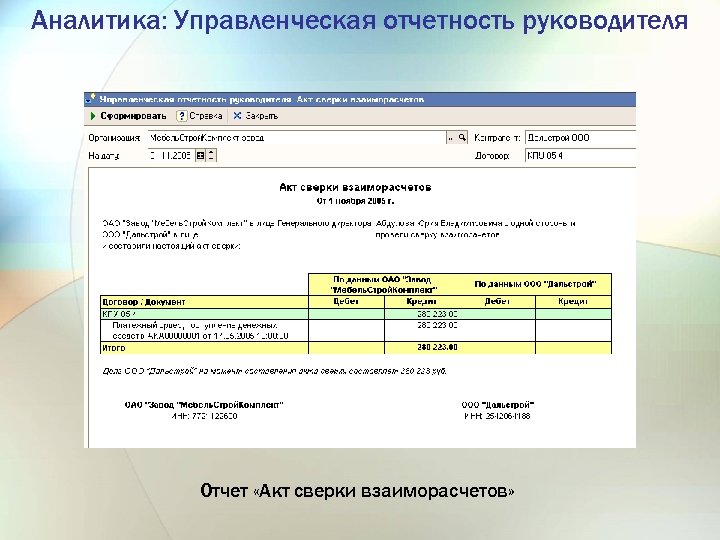720x540 pixels.
Task: Click the magnifier icon next to Организация
Action: point(462,137)
